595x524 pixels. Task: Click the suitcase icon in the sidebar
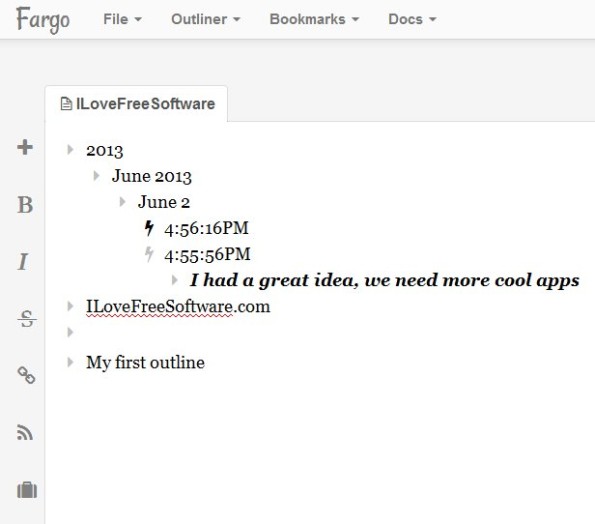pyautogui.click(x=27, y=490)
